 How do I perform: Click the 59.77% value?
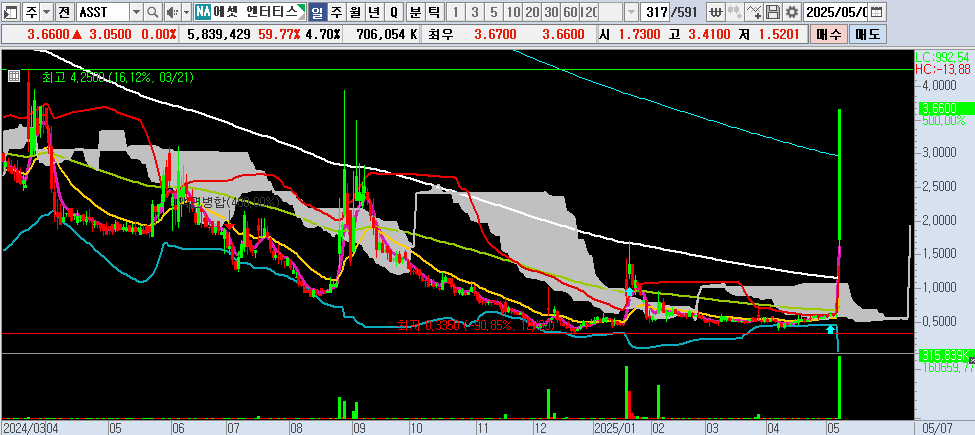coord(279,34)
